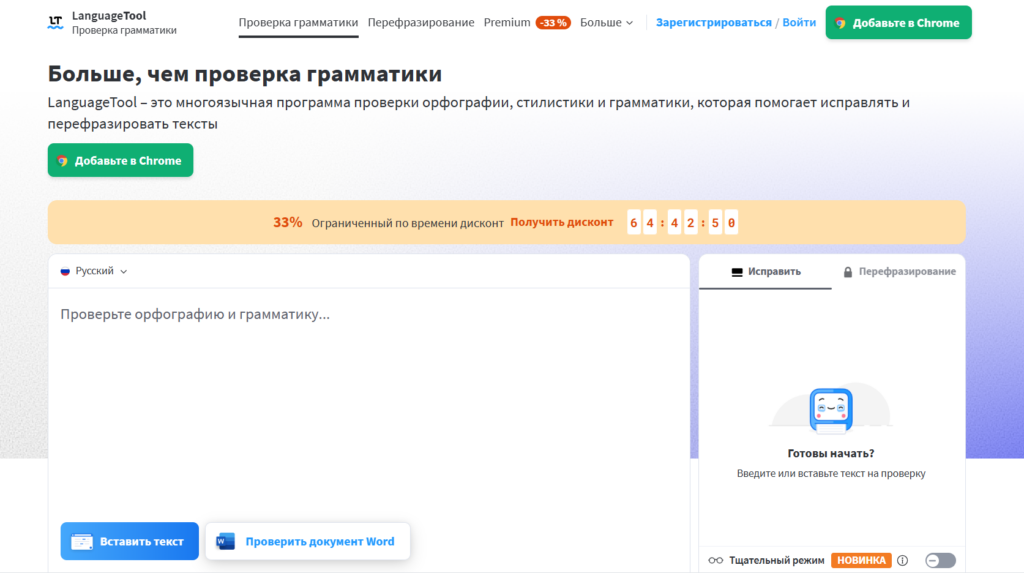Image resolution: width=1024 pixels, height=573 pixels.
Task: Click the info icon beside НОВИНКА badge
Action: tap(903, 560)
